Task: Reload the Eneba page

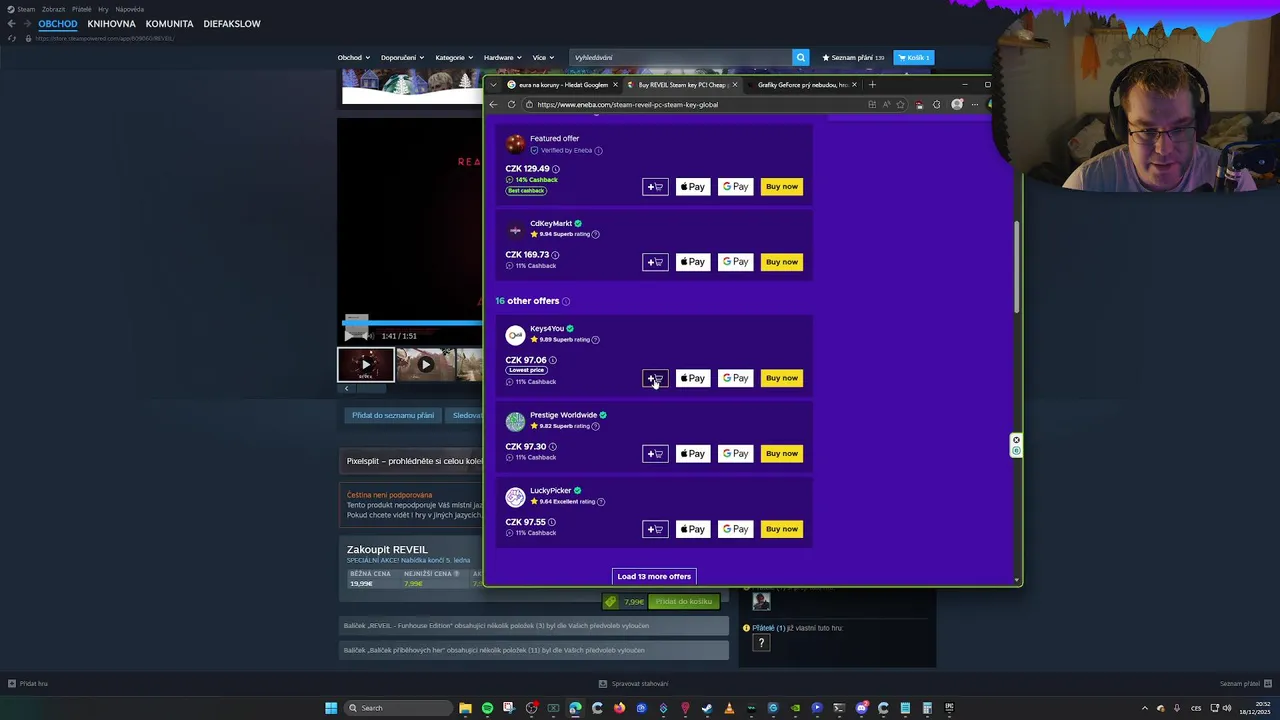Action: coord(511,104)
